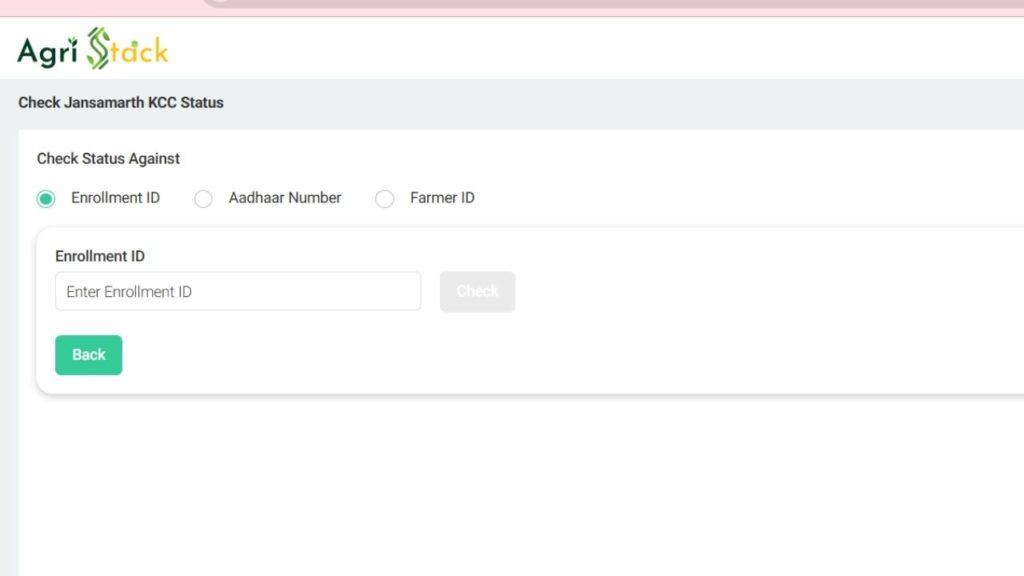The height and width of the screenshot is (576, 1024).
Task: Choose the Aadhaar Number radio option
Action: pos(203,199)
